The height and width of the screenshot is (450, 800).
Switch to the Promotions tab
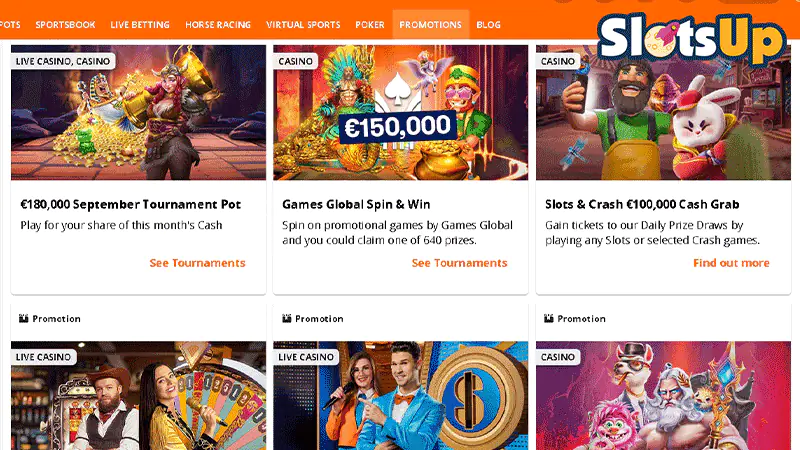(x=431, y=24)
